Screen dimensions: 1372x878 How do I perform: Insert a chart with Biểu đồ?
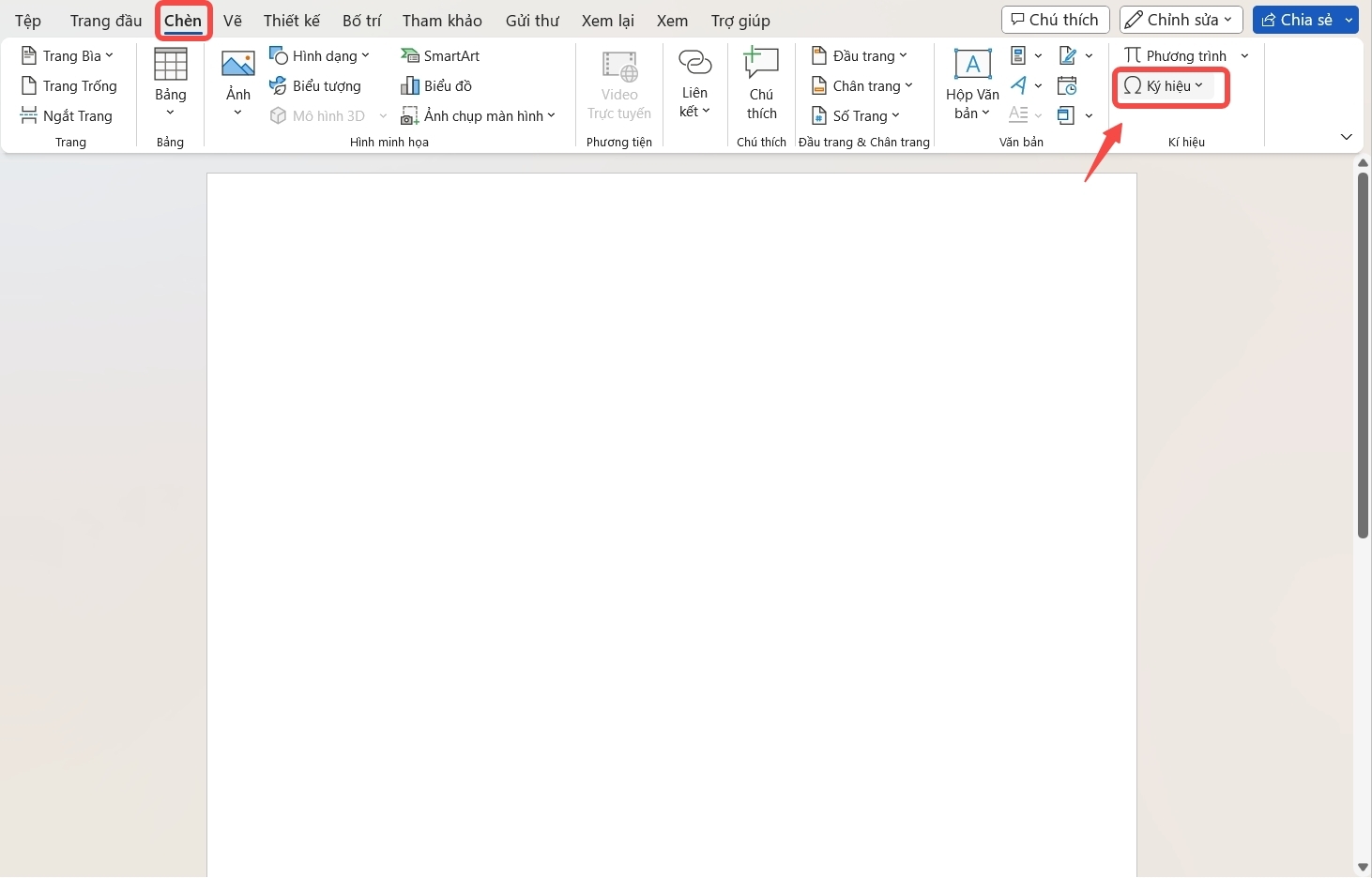(x=436, y=86)
